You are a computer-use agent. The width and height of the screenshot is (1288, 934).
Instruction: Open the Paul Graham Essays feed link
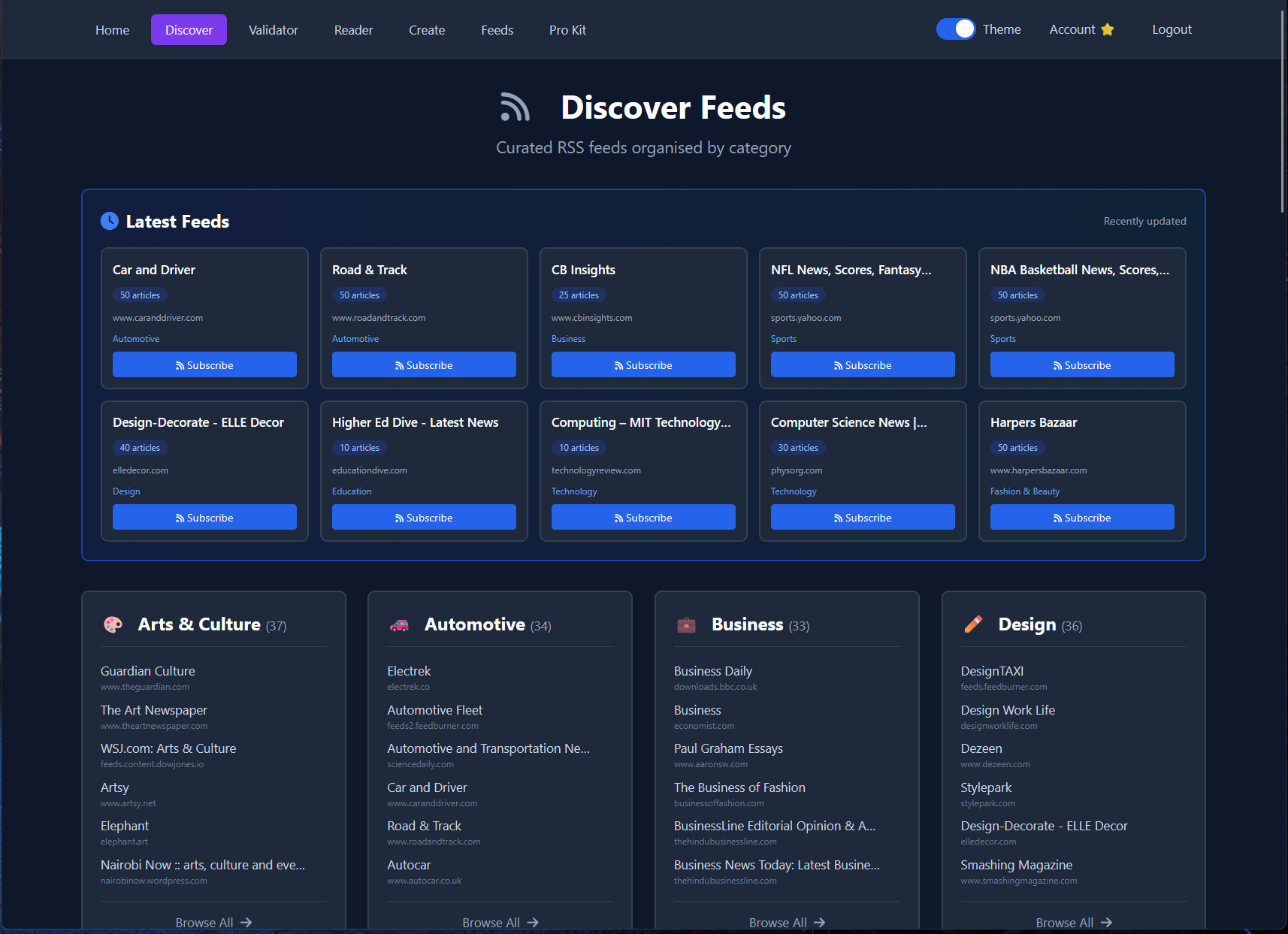click(x=727, y=748)
